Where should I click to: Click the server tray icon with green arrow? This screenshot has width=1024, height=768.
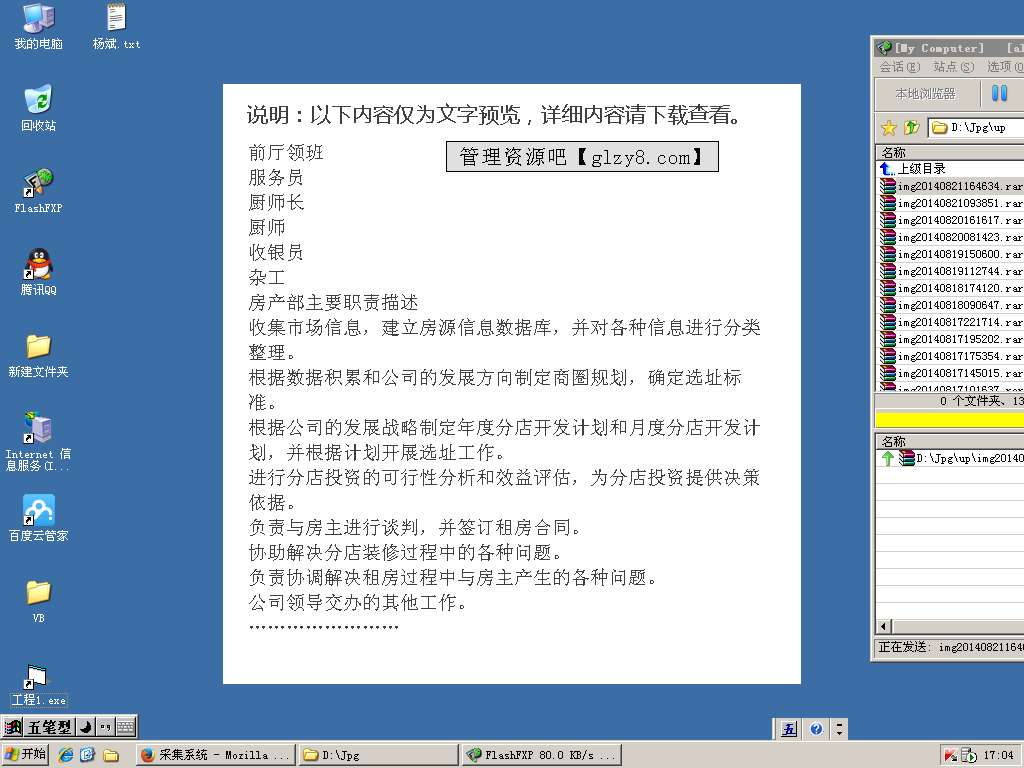968,755
